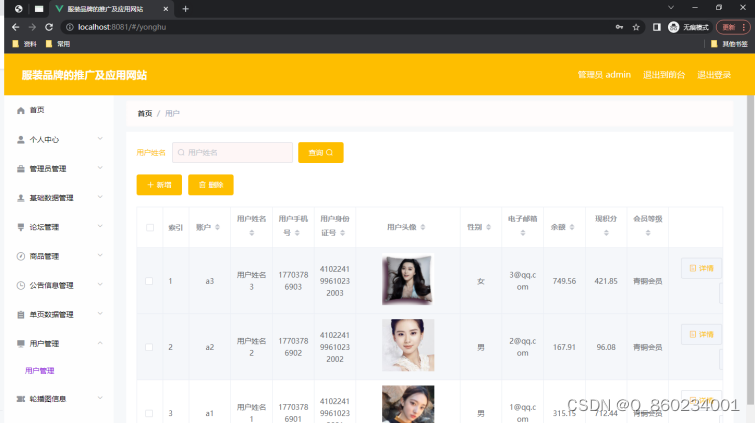Viewport: 755px width, 423px height.
Task: Click the icon beside 论坛管理
Action: point(21,227)
